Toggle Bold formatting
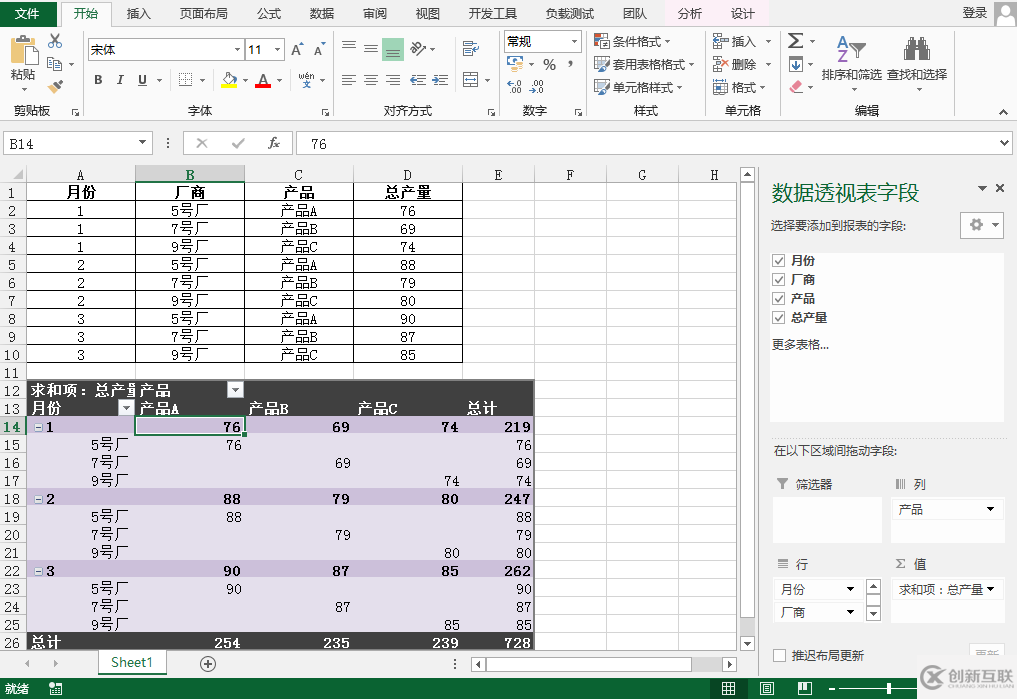The height and width of the screenshot is (699, 1017). pyautogui.click(x=98, y=80)
